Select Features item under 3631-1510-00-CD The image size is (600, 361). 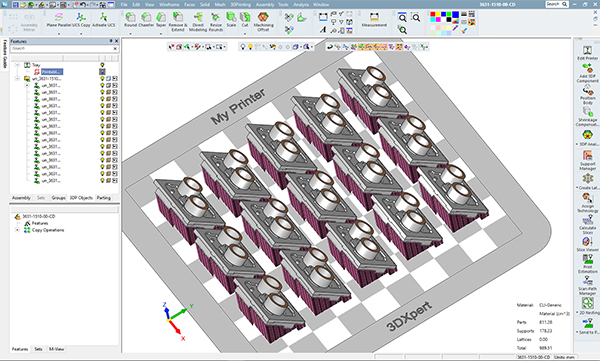[x=40, y=223]
